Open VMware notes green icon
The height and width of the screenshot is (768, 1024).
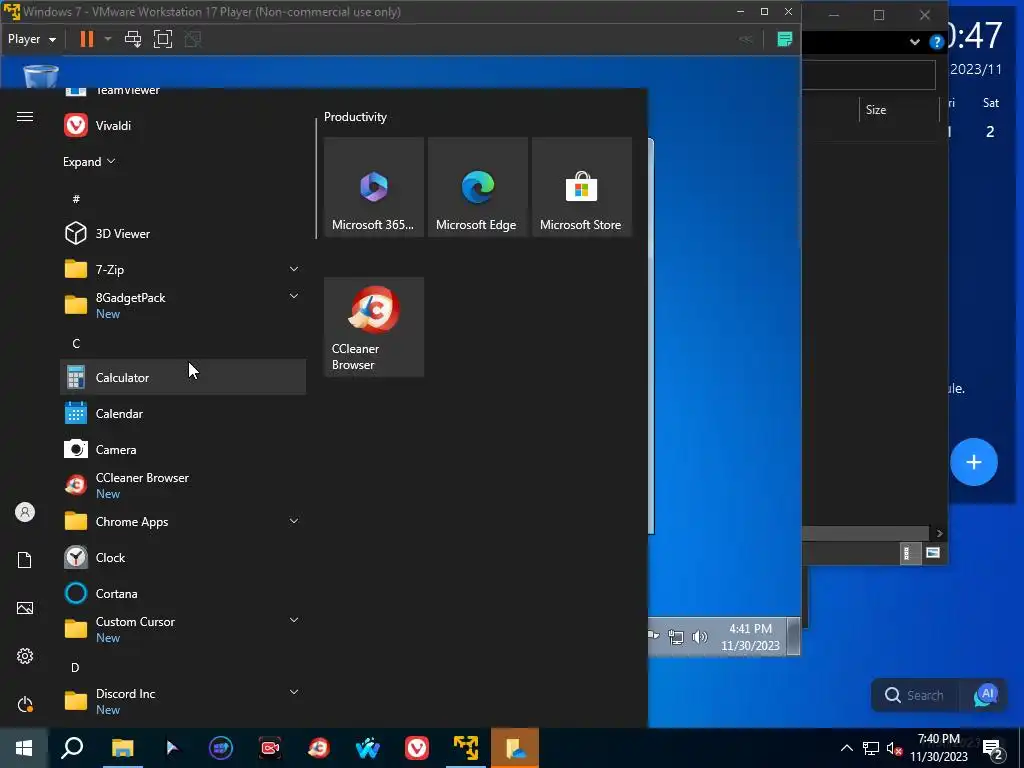click(x=784, y=39)
